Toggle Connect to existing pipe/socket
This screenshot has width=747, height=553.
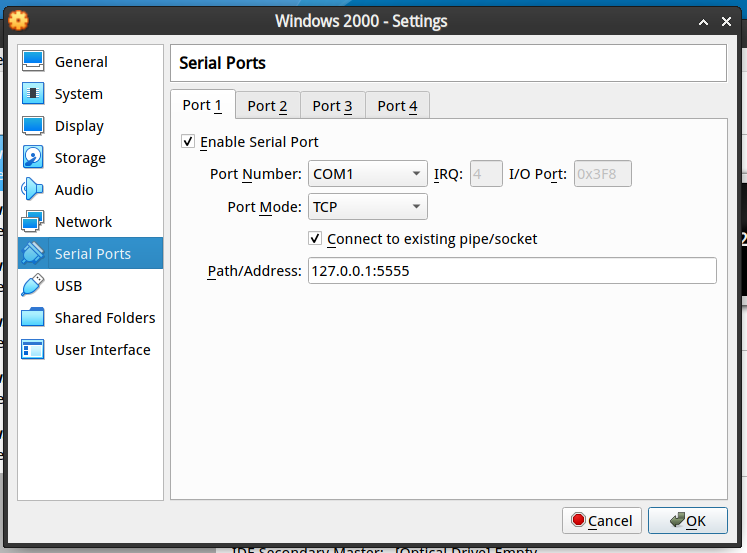point(315,238)
